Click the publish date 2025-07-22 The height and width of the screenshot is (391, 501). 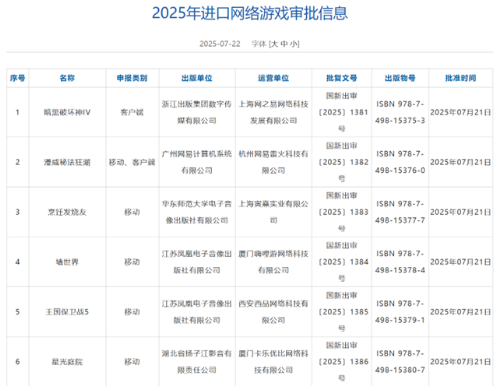click(x=220, y=44)
